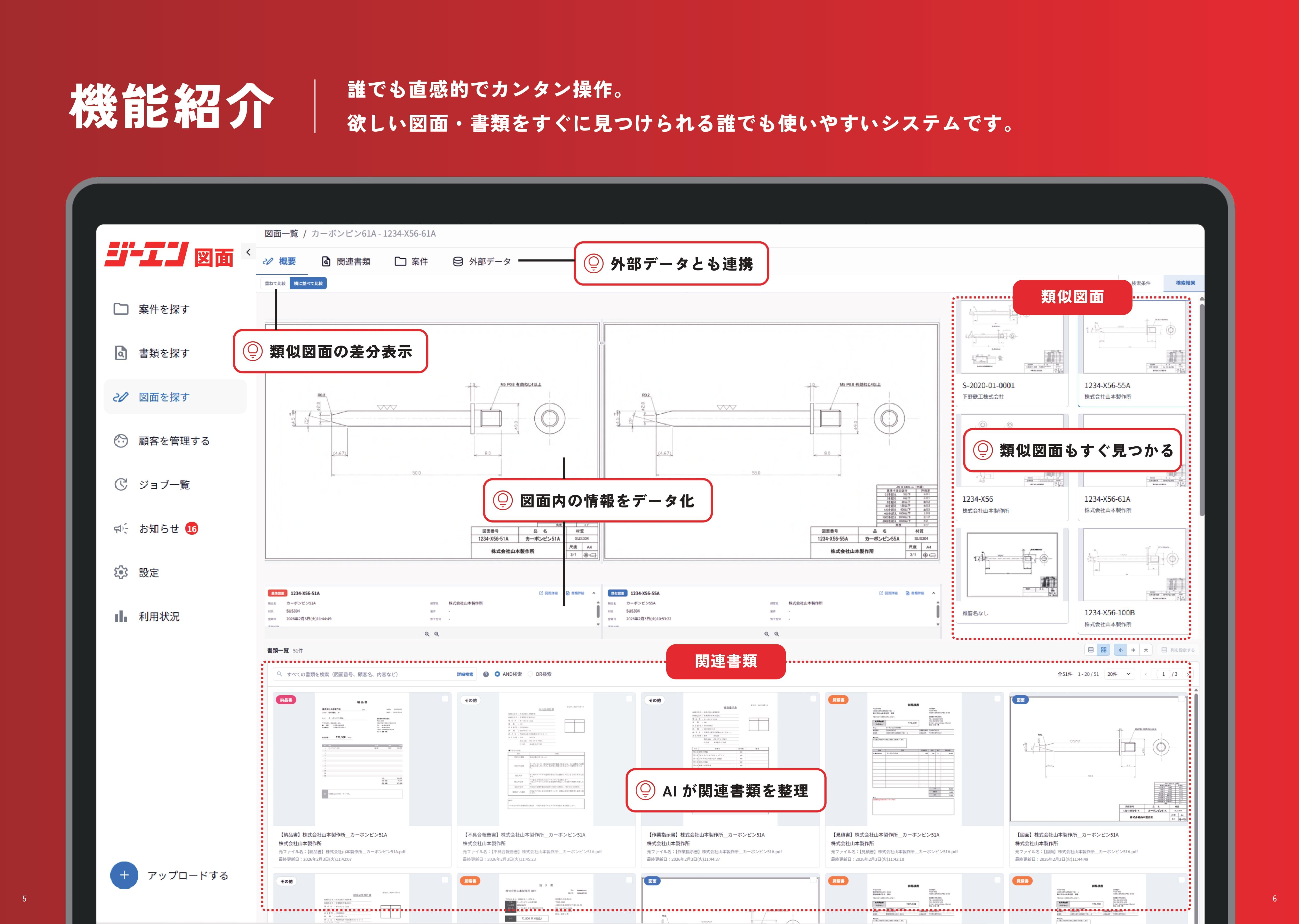Click the ジョブ一覧 clock icon
Screen dimensions: 1299x924
click(x=121, y=485)
